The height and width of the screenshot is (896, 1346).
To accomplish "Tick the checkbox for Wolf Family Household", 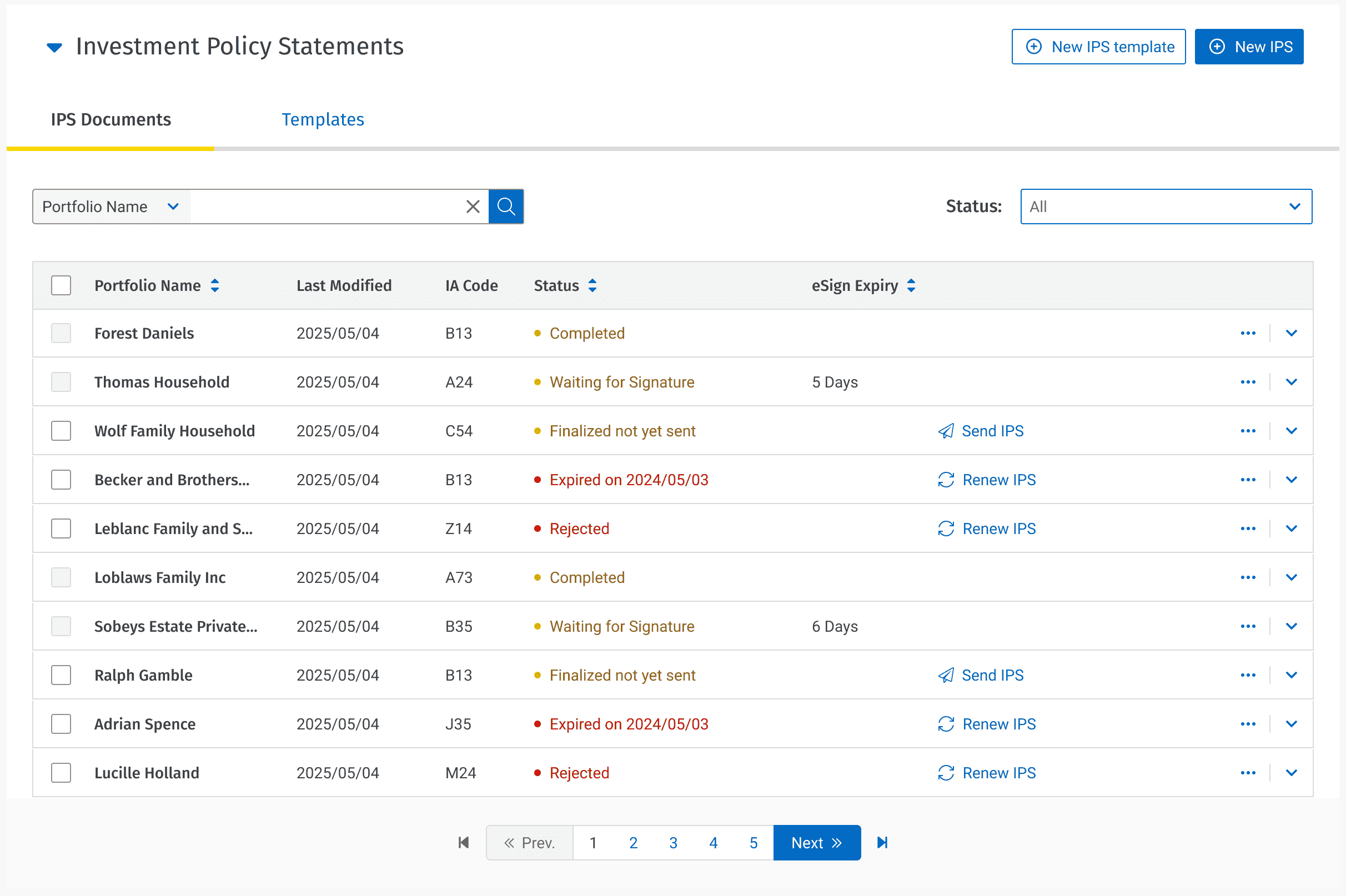I will (61, 431).
